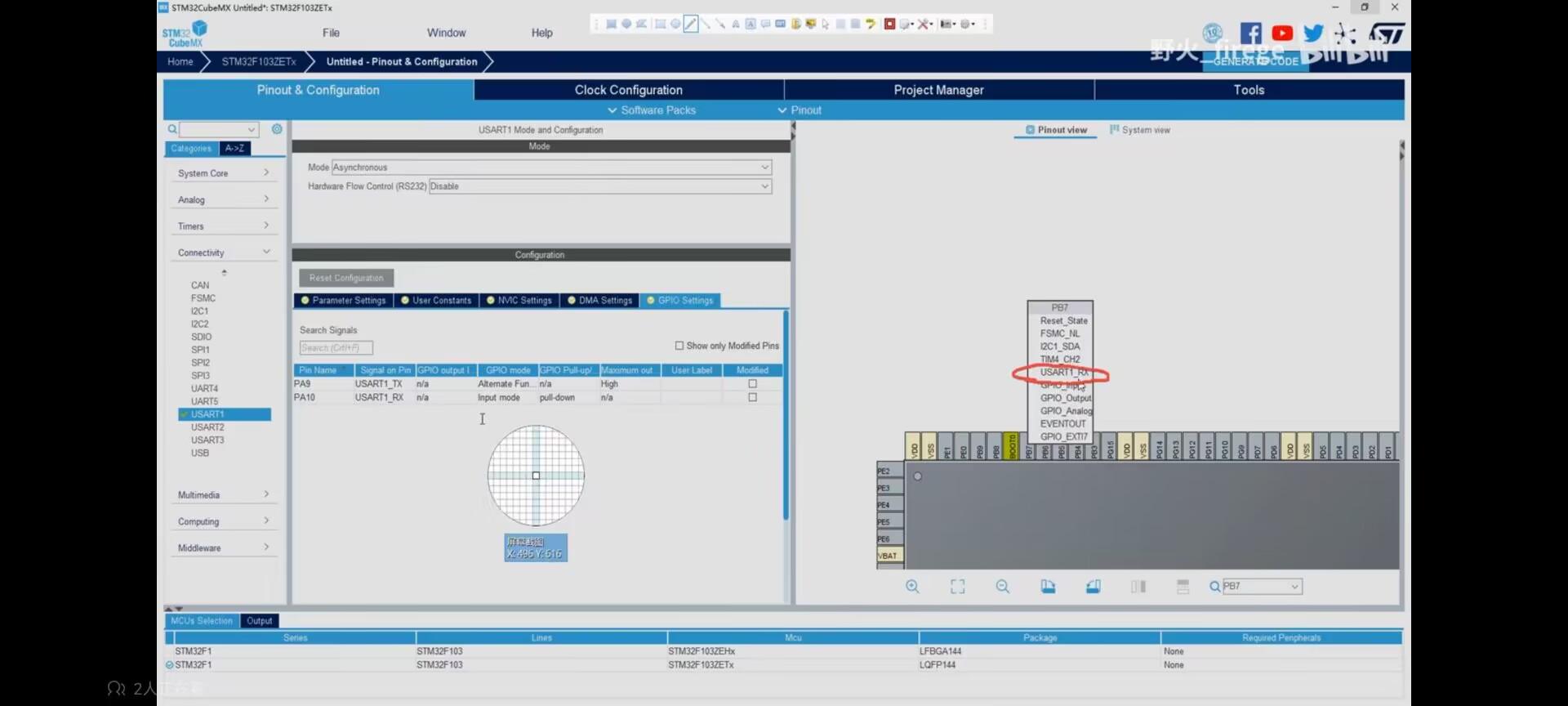Click the ST logo icon
The height and width of the screenshot is (706, 1568).
coord(1387,34)
